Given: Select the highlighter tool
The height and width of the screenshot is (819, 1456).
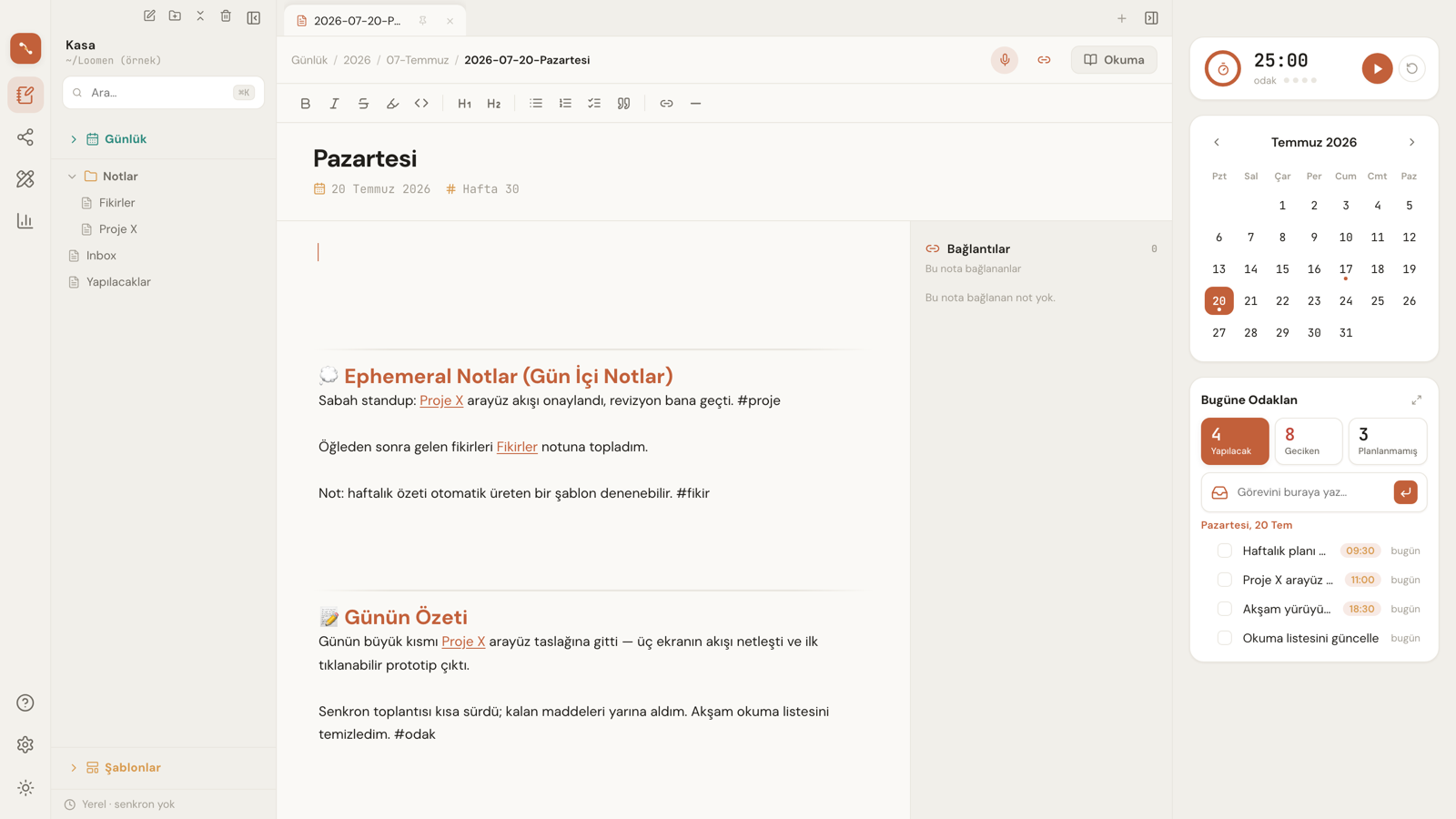Looking at the screenshot, I should pyautogui.click(x=392, y=104).
